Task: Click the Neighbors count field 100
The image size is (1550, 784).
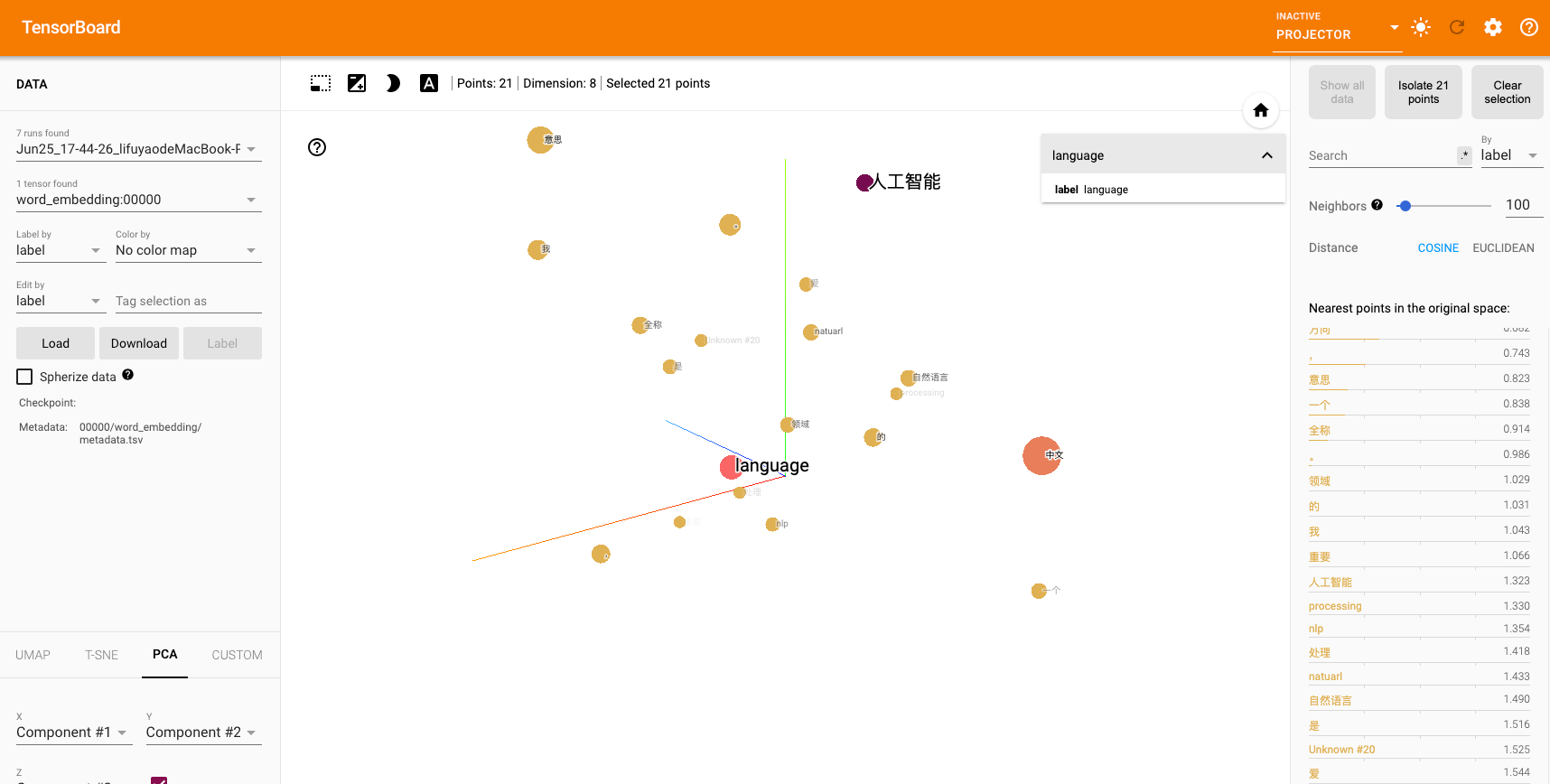Action: coord(1523,205)
